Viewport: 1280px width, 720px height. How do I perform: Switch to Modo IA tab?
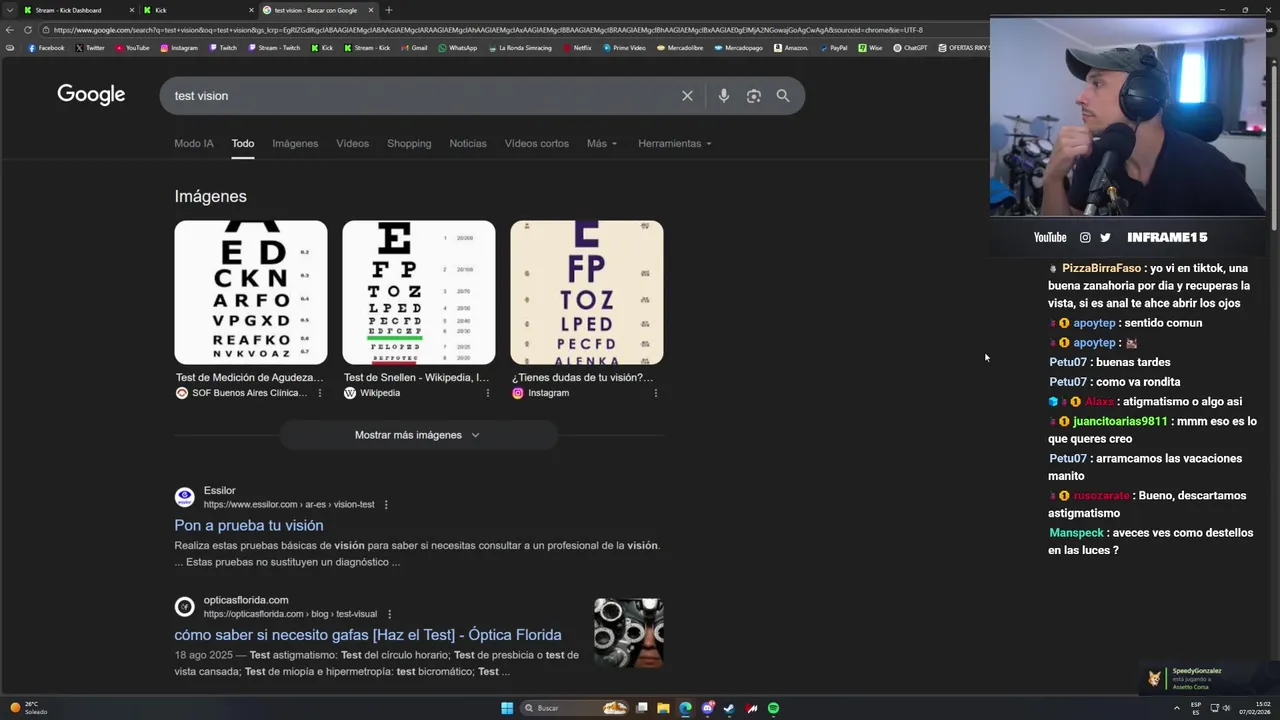(194, 143)
